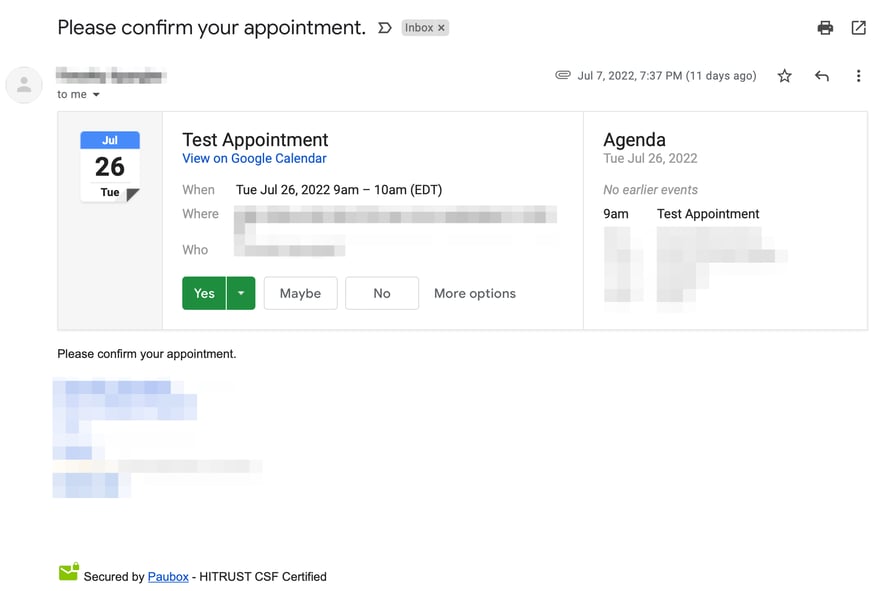
Task: RSVP Yes to Test Appointment
Action: coord(204,293)
